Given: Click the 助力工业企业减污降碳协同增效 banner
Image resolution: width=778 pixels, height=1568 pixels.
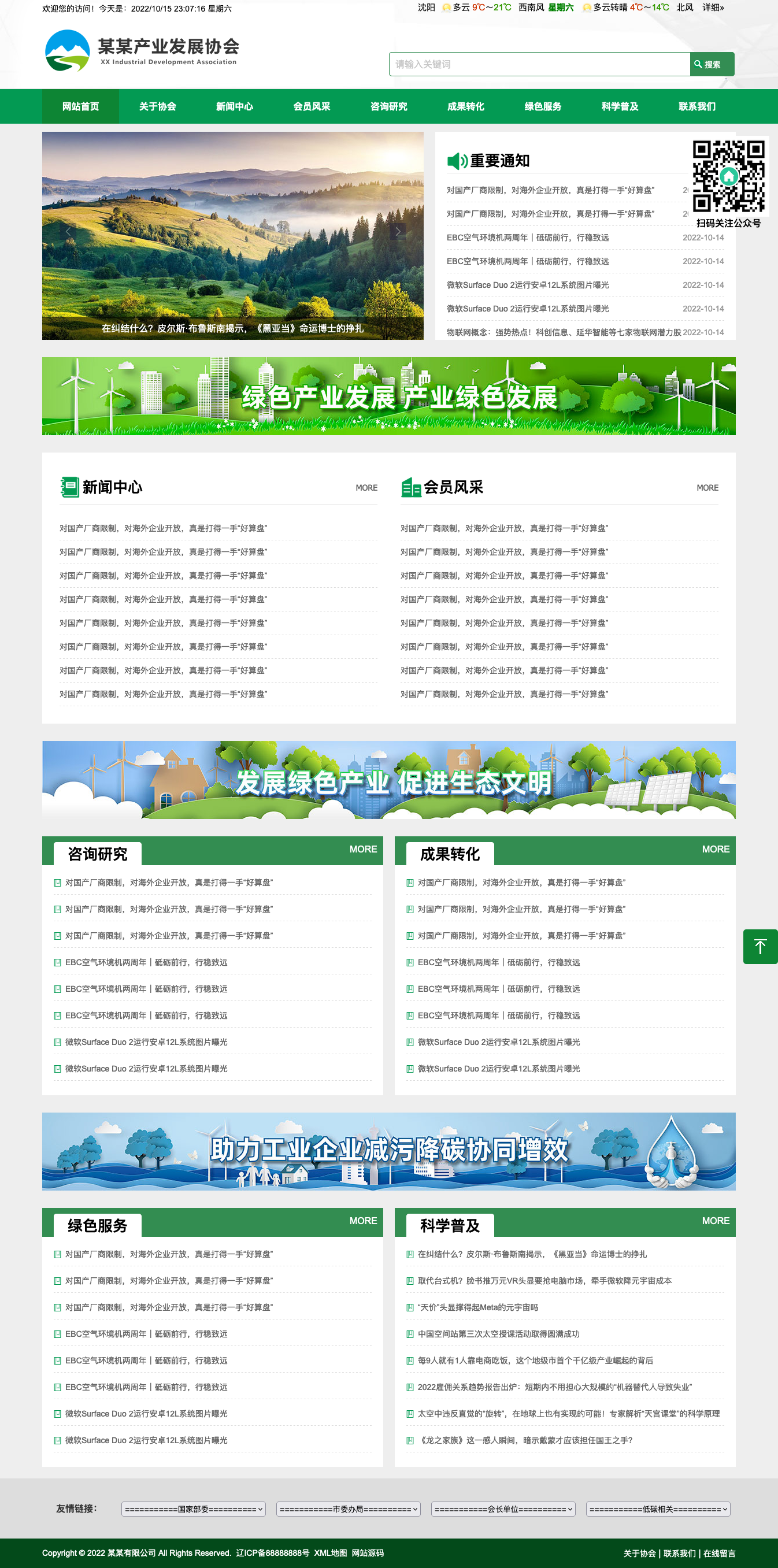Looking at the screenshot, I should coord(388,1152).
